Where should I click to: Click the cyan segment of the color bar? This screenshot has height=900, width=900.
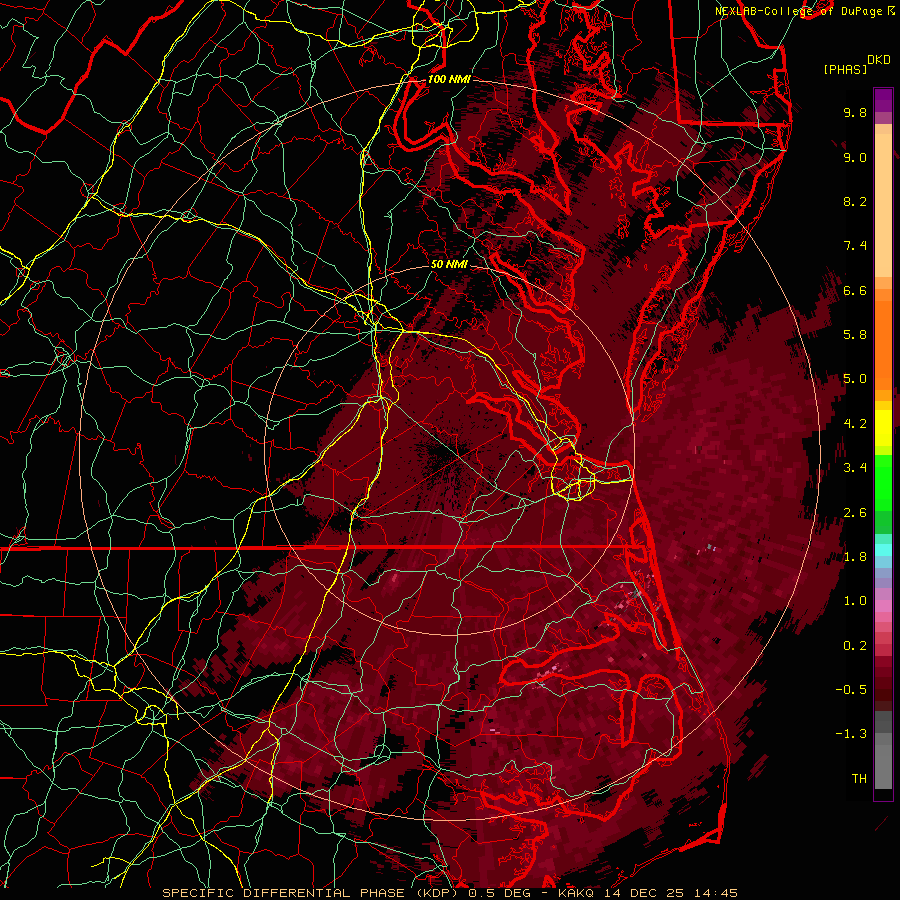[883, 550]
